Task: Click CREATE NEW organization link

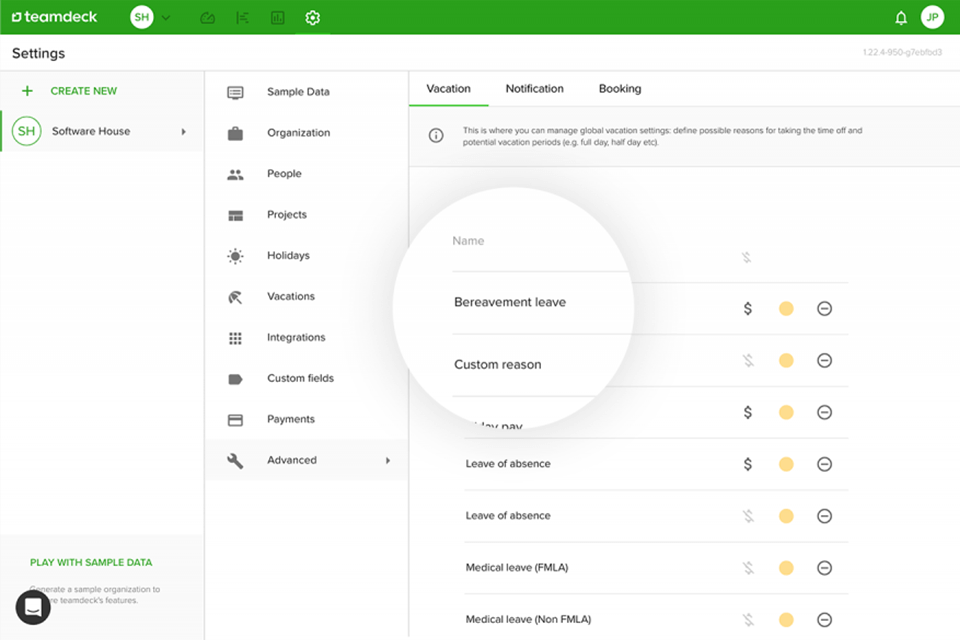Action: coord(83,91)
